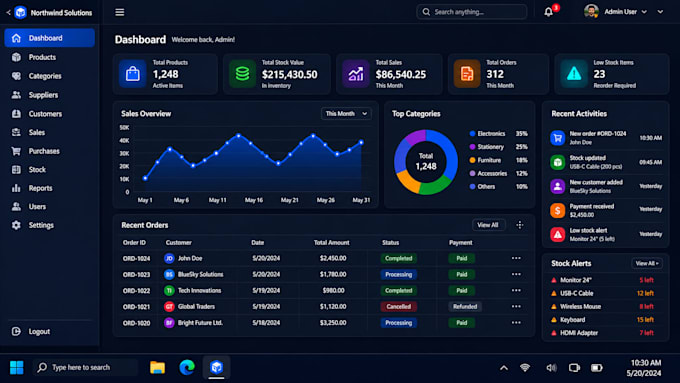The image size is (680, 383).
Task: Click the Total Orders document icon
Action: [467, 74]
